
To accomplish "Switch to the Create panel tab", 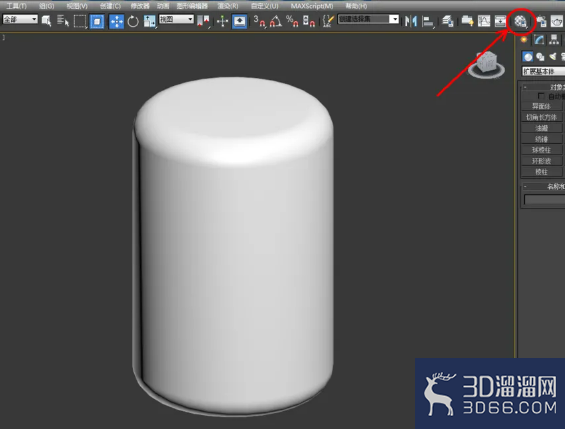I will [524, 40].
